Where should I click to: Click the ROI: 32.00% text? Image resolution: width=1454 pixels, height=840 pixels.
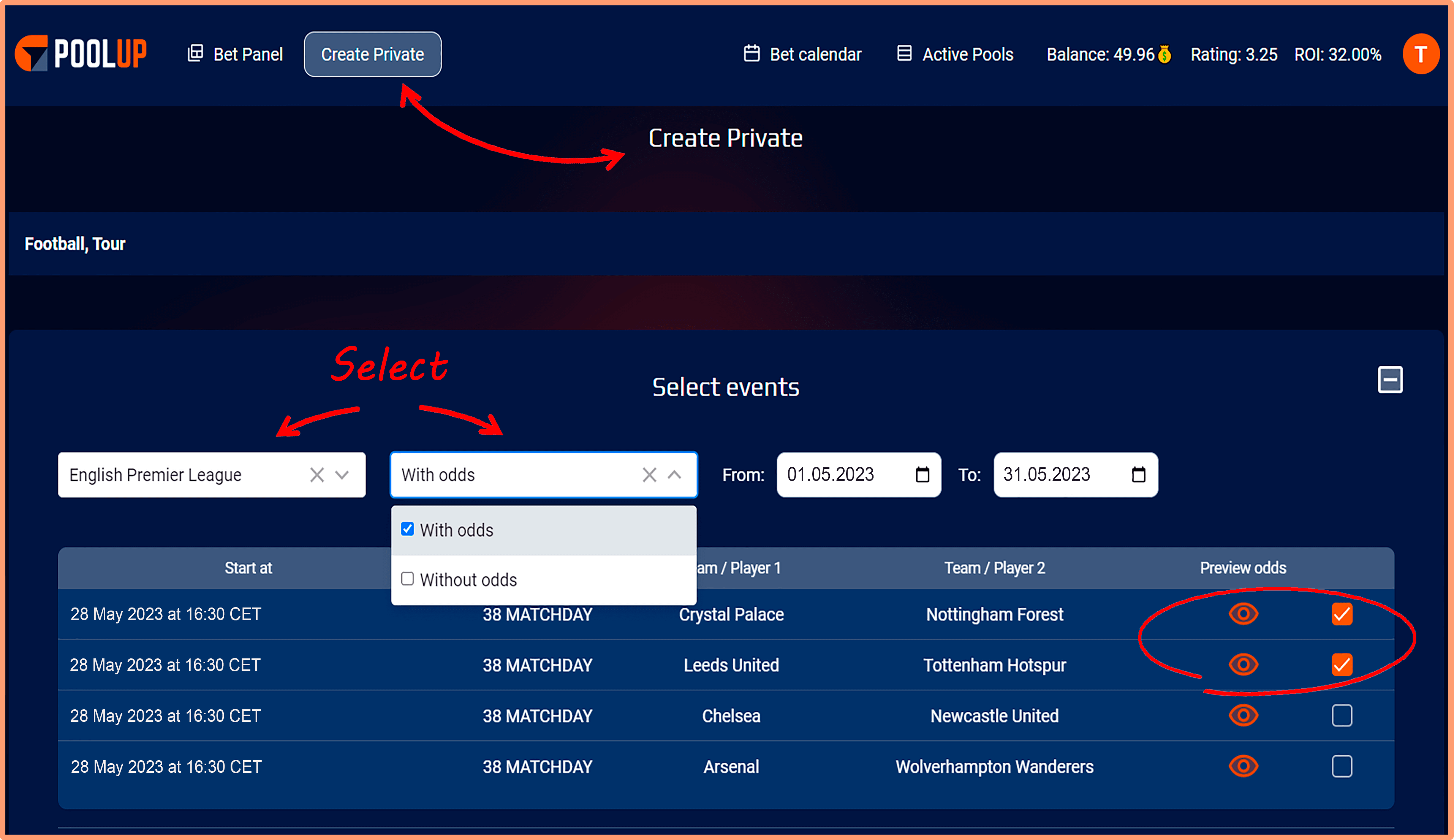pyautogui.click(x=1337, y=54)
